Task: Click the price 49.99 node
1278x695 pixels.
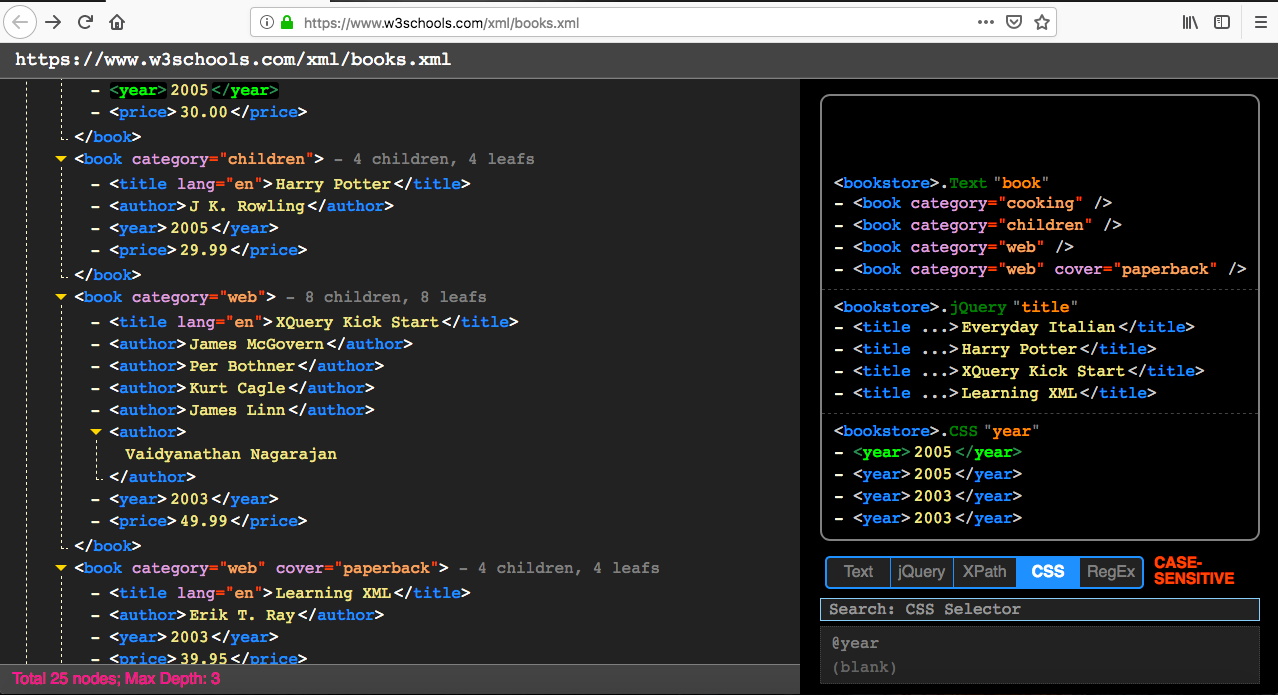Action: 208,521
